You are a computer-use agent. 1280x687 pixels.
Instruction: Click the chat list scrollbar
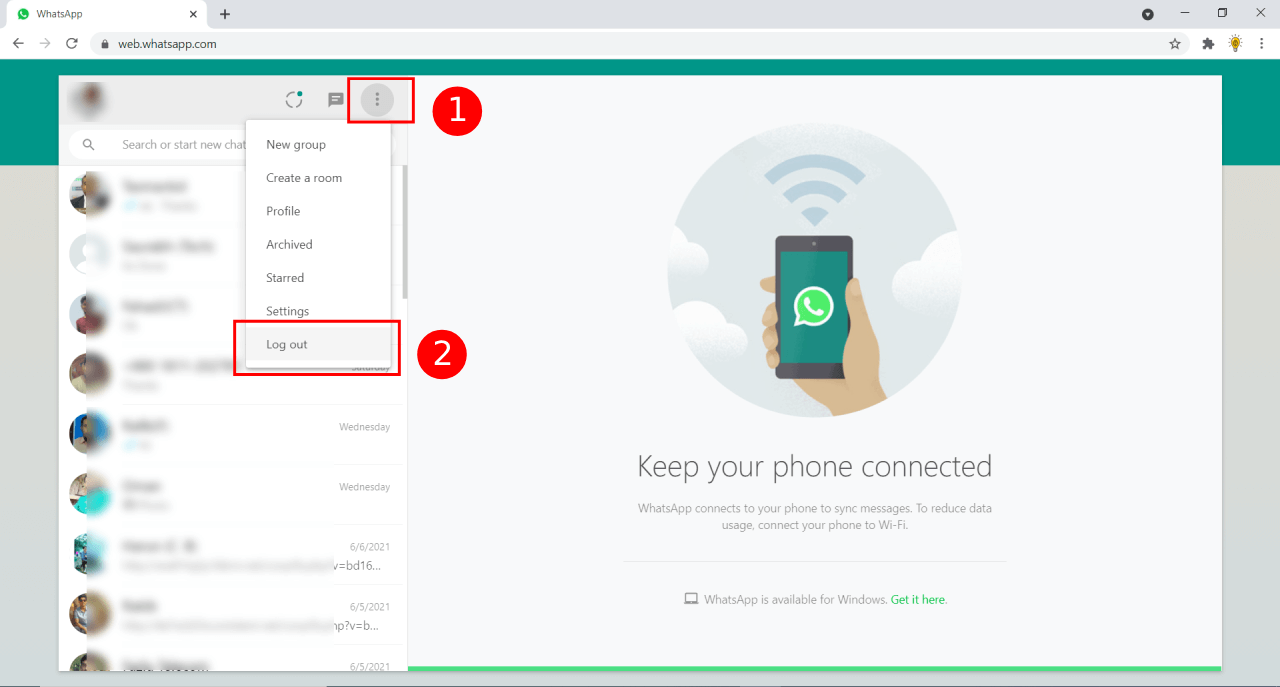[404, 232]
